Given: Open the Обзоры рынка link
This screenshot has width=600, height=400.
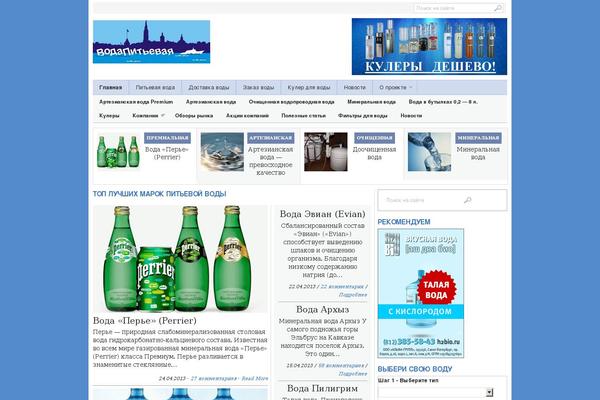Looking at the screenshot, I should [194, 116].
